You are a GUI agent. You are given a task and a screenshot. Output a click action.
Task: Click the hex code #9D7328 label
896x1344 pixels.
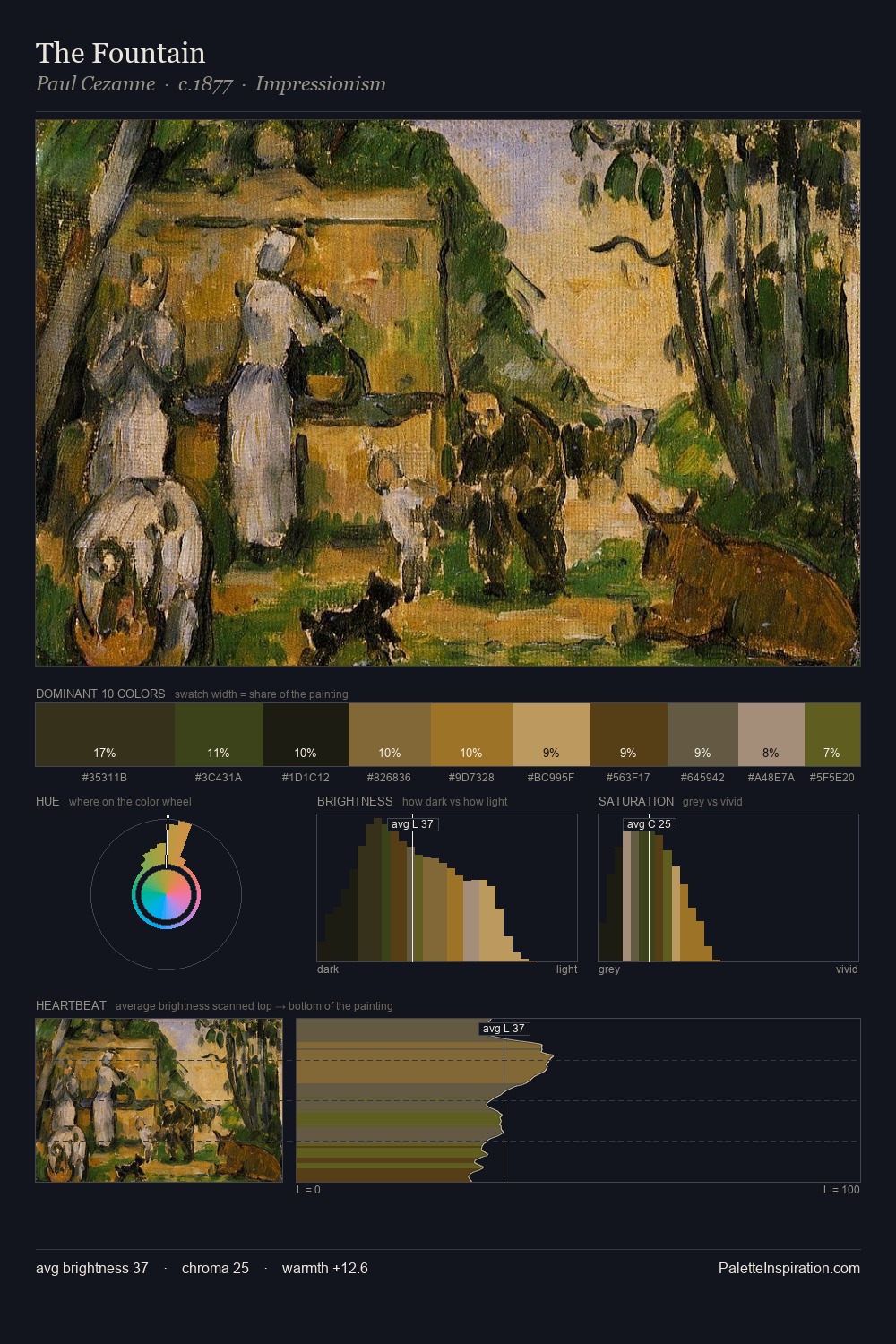tap(471, 778)
